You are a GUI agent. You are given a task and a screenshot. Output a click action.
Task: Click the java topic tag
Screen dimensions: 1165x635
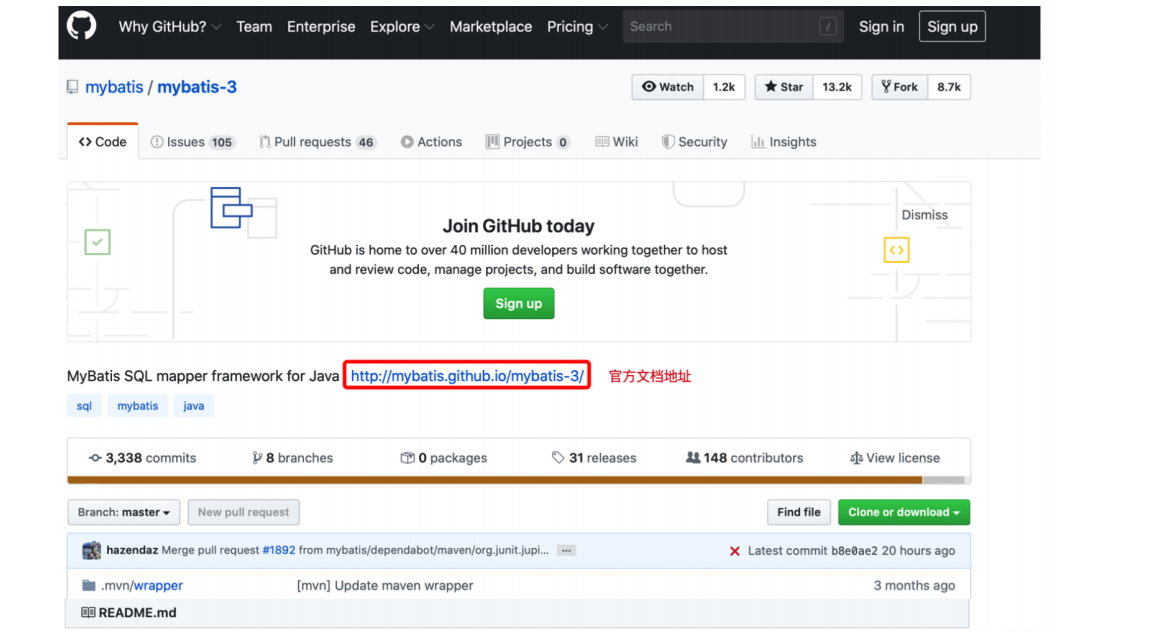193,406
